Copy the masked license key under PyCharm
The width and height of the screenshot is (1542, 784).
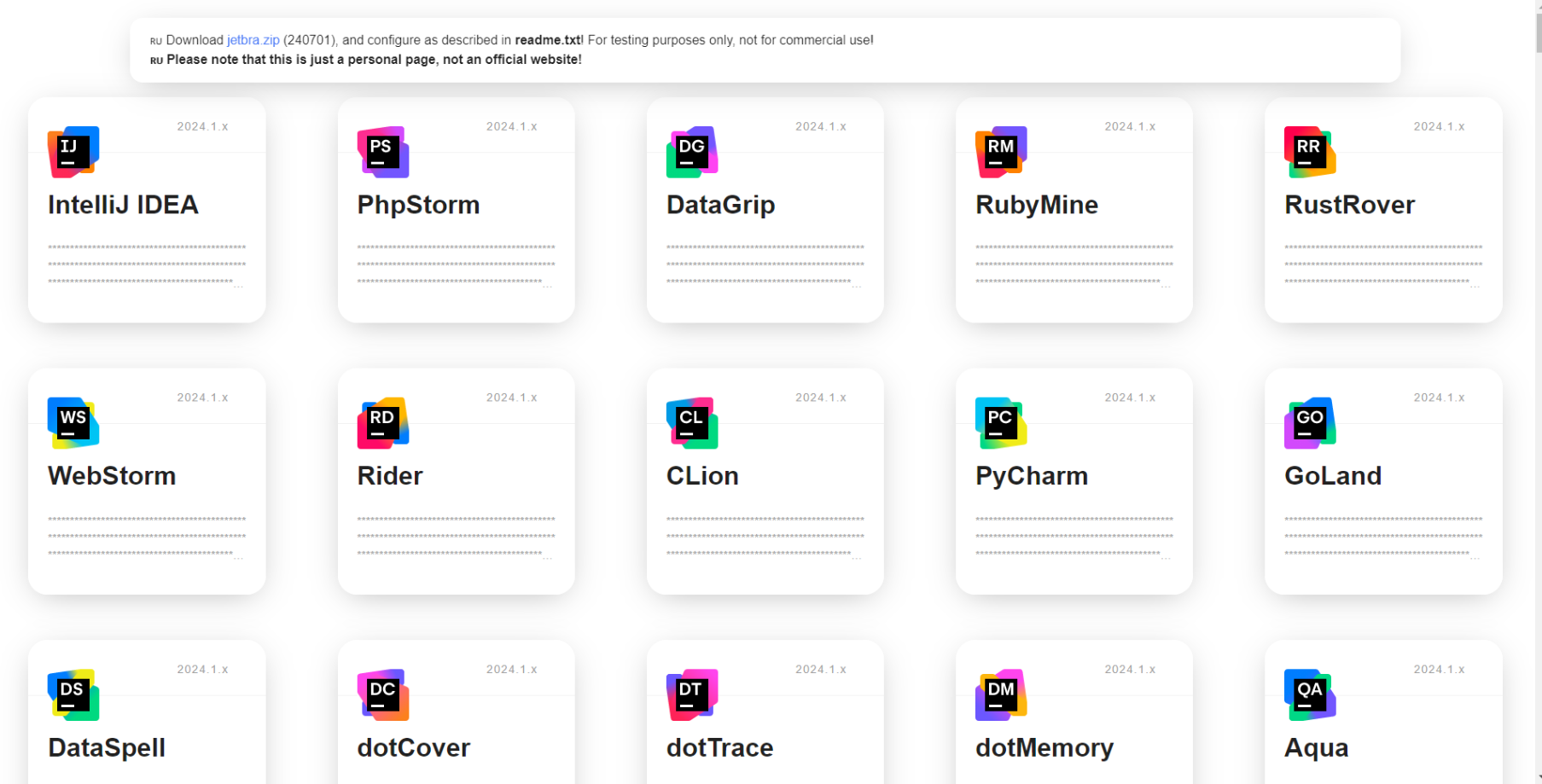[x=1074, y=537]
